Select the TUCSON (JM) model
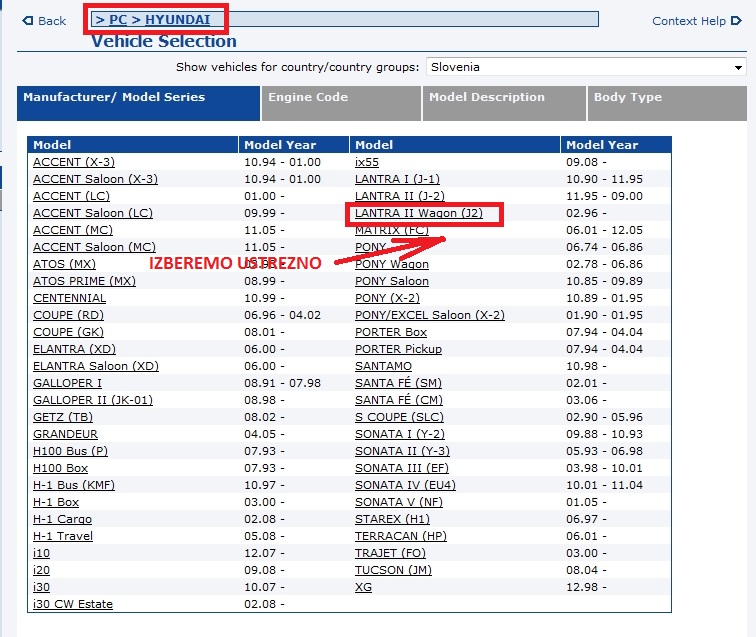This screenshot has height=637, width=756. click(x=393, y=570)
